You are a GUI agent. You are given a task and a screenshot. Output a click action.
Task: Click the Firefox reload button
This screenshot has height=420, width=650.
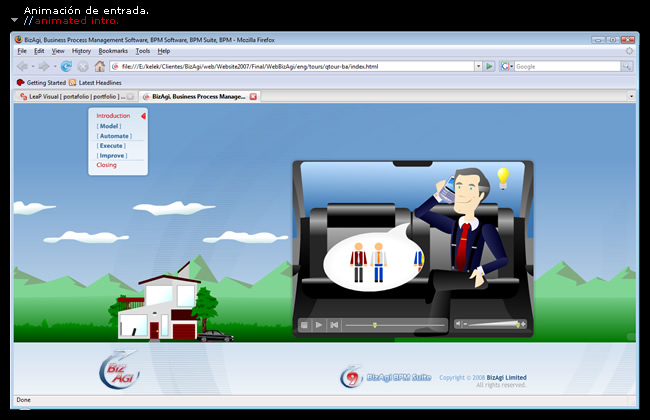click(x=67, y=66)
